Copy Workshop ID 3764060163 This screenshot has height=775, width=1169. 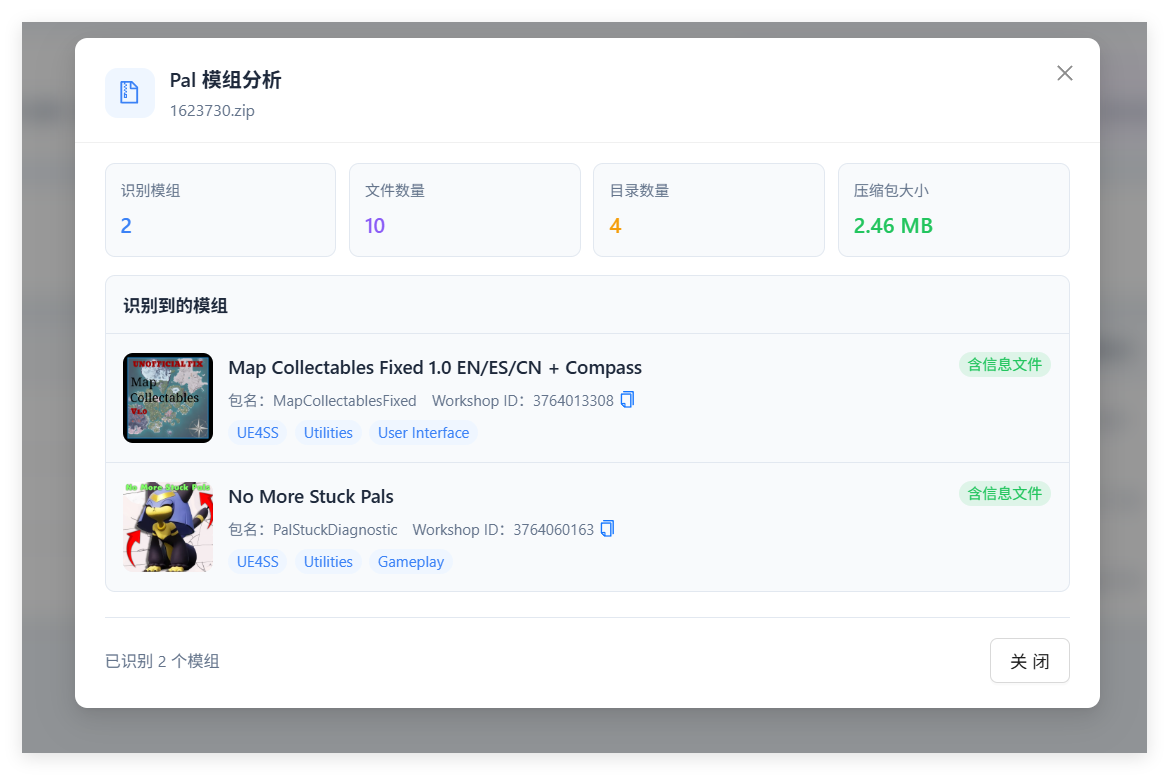coord(608,529)
